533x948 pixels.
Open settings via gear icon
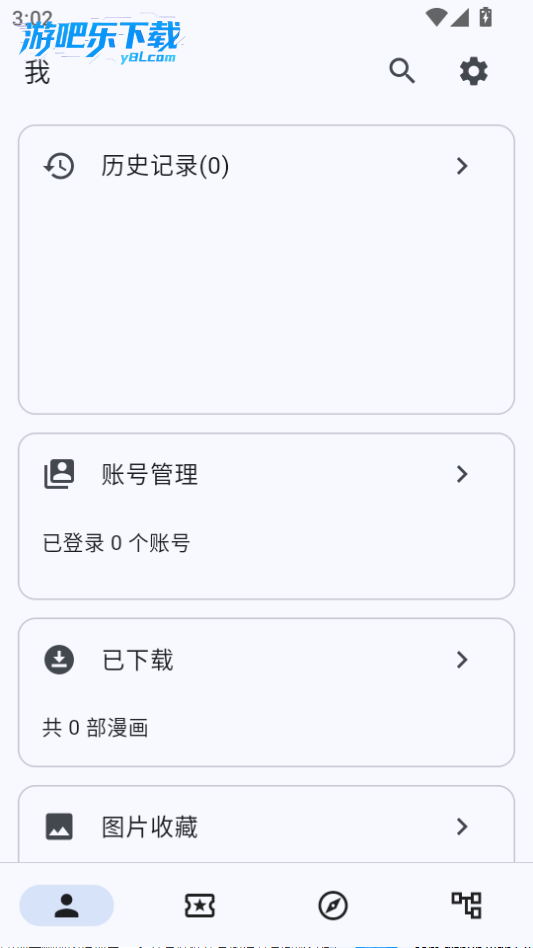474,71
